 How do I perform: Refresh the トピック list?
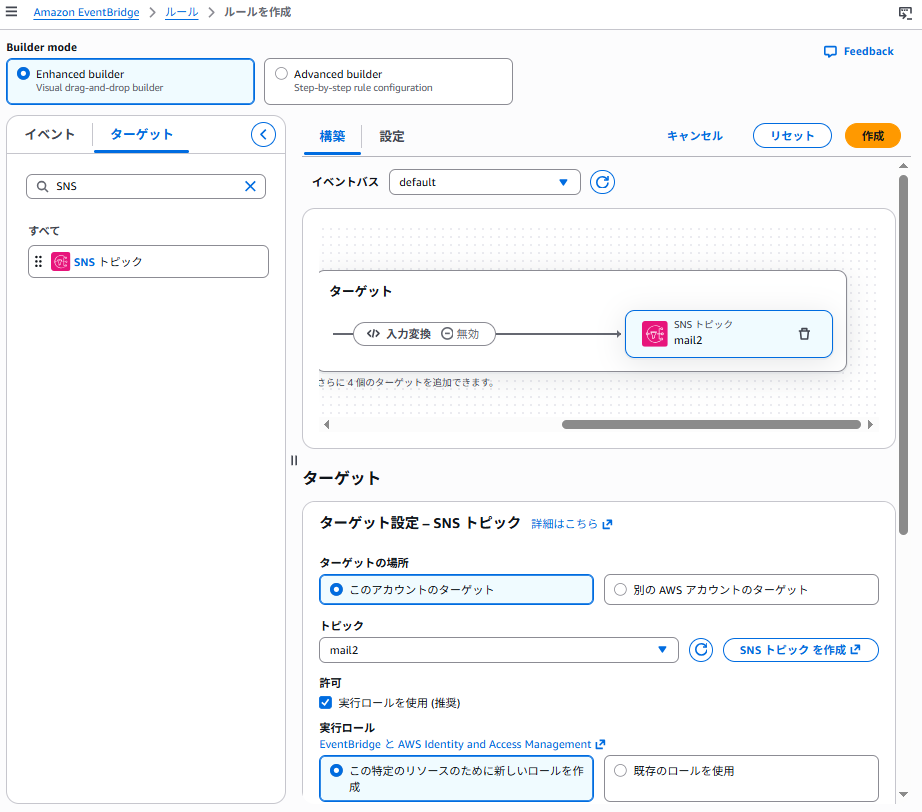[700, 650]
